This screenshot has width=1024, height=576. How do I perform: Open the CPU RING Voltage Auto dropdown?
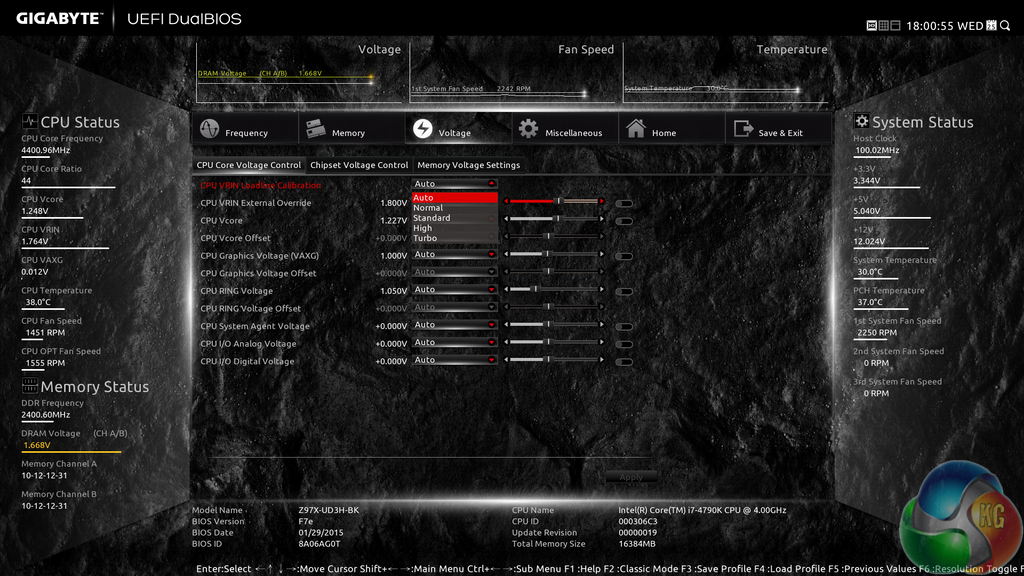[455, 289]
